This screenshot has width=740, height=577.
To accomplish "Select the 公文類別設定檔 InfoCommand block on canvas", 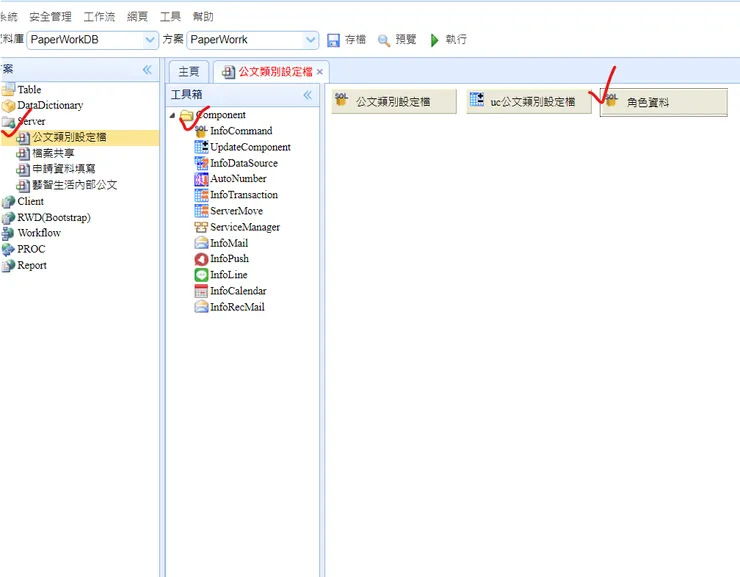I will tap(394, 101).
